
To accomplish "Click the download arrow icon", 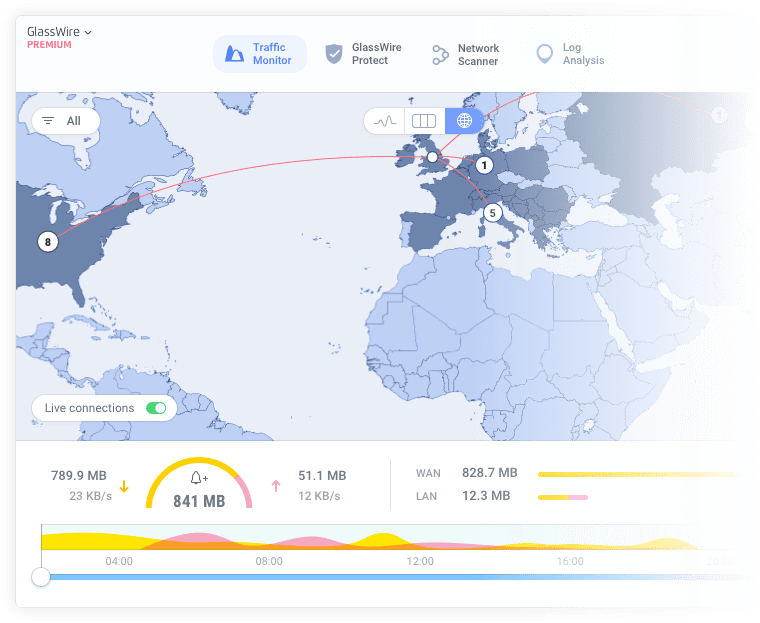I will point(124,487).
